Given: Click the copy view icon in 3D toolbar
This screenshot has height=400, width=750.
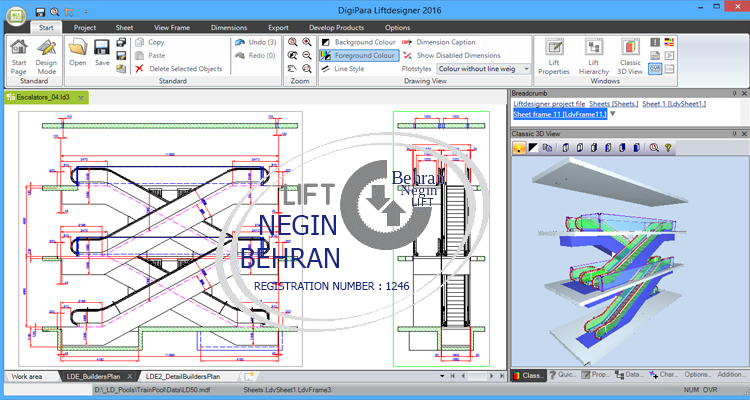Looking at the screenshot, I should [547, 148].
